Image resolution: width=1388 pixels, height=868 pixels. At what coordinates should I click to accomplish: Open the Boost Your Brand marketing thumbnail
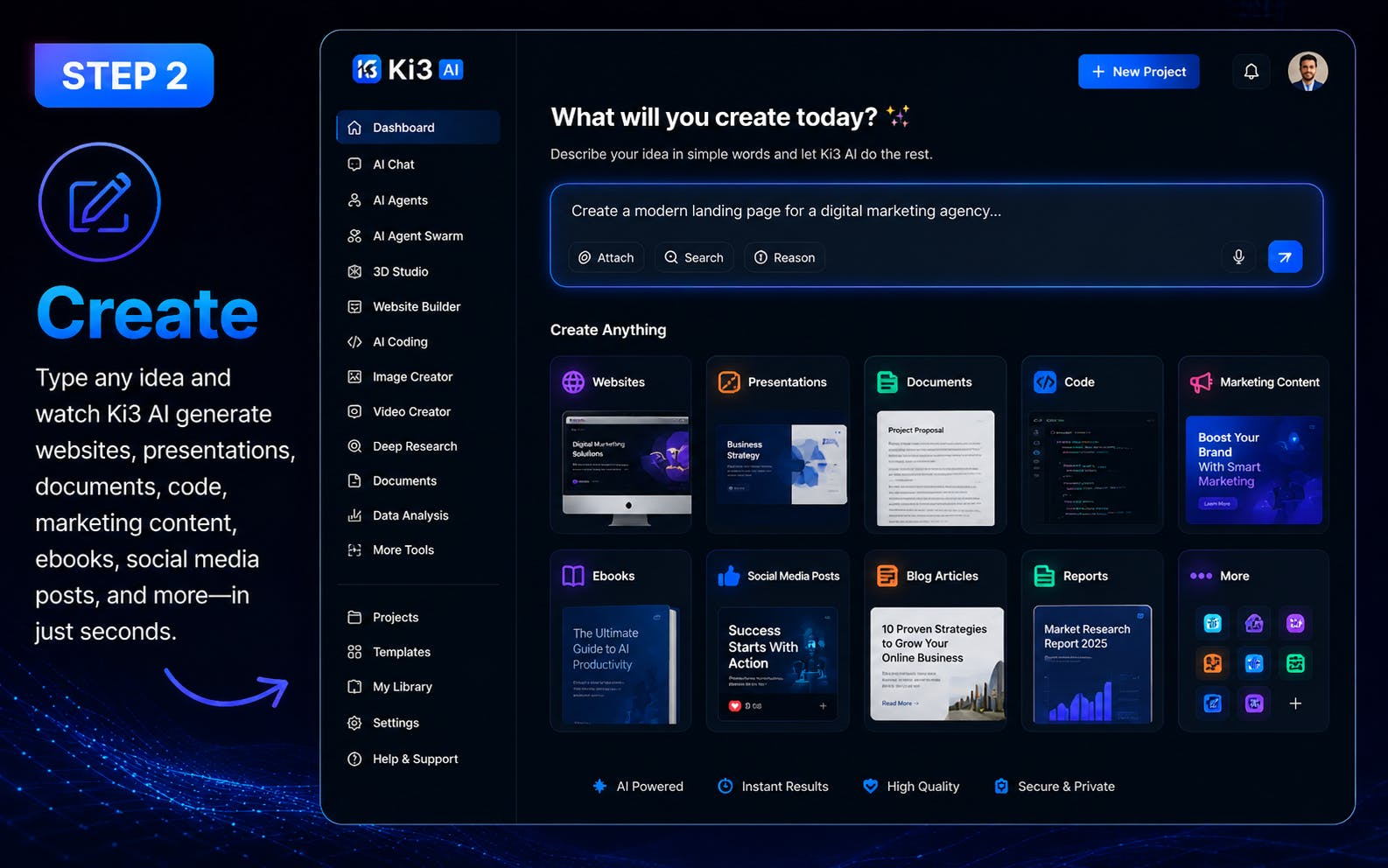1253,470
